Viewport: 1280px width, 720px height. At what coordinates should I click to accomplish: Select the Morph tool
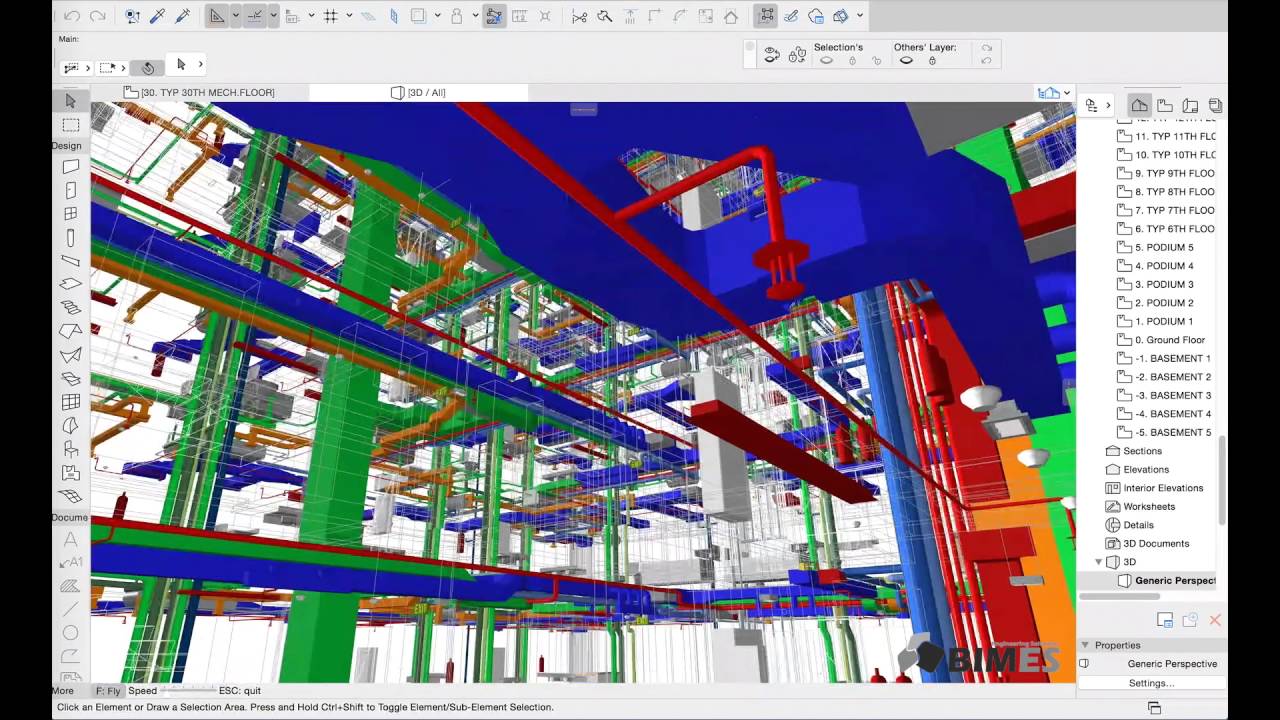tap(70, 426)
